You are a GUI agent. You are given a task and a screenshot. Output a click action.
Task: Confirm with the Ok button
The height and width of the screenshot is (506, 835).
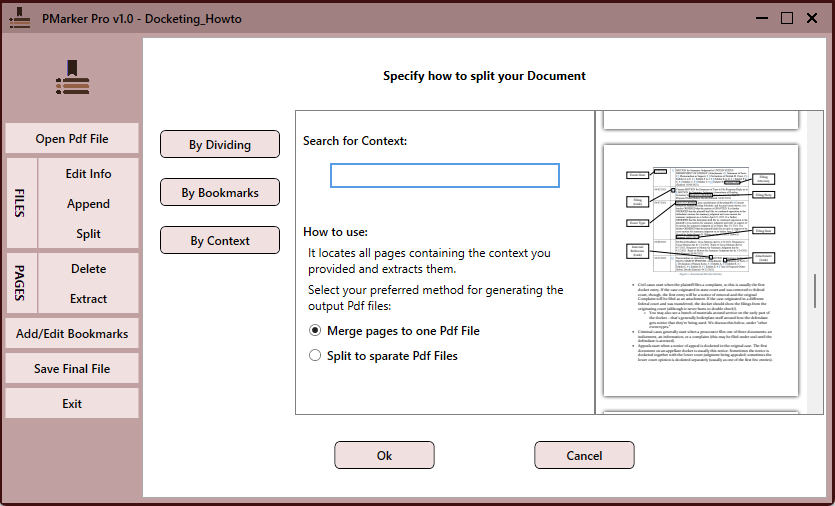[384, 455]
